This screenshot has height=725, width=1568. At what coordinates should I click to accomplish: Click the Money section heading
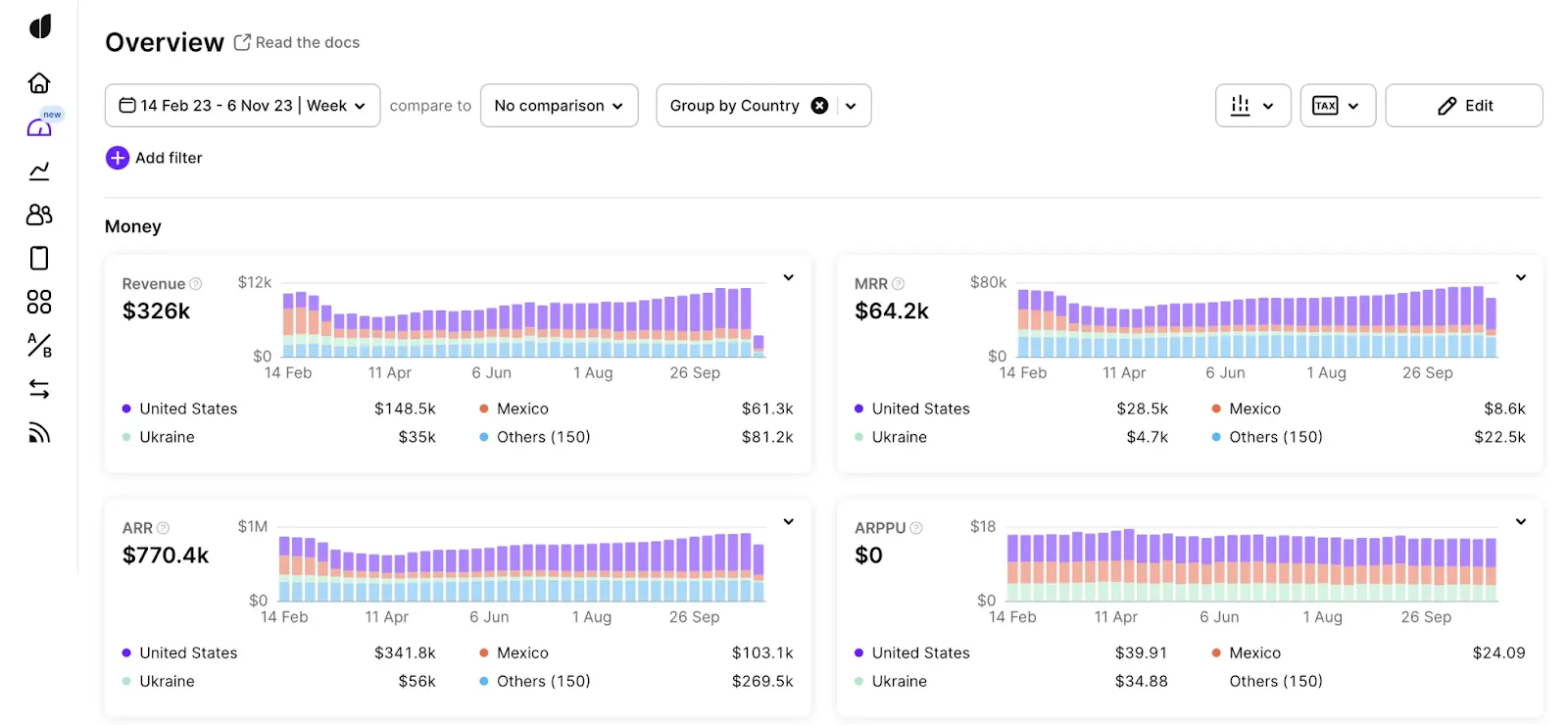pos(133,226)
